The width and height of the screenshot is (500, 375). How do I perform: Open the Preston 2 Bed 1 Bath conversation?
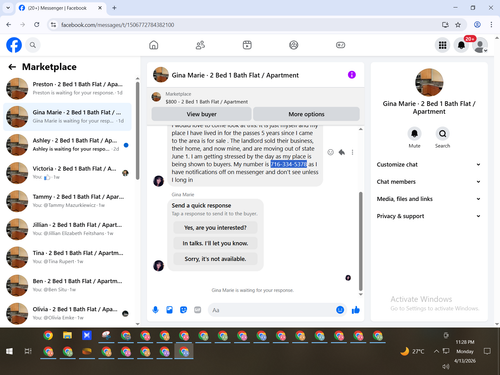[x=68, y=89]
